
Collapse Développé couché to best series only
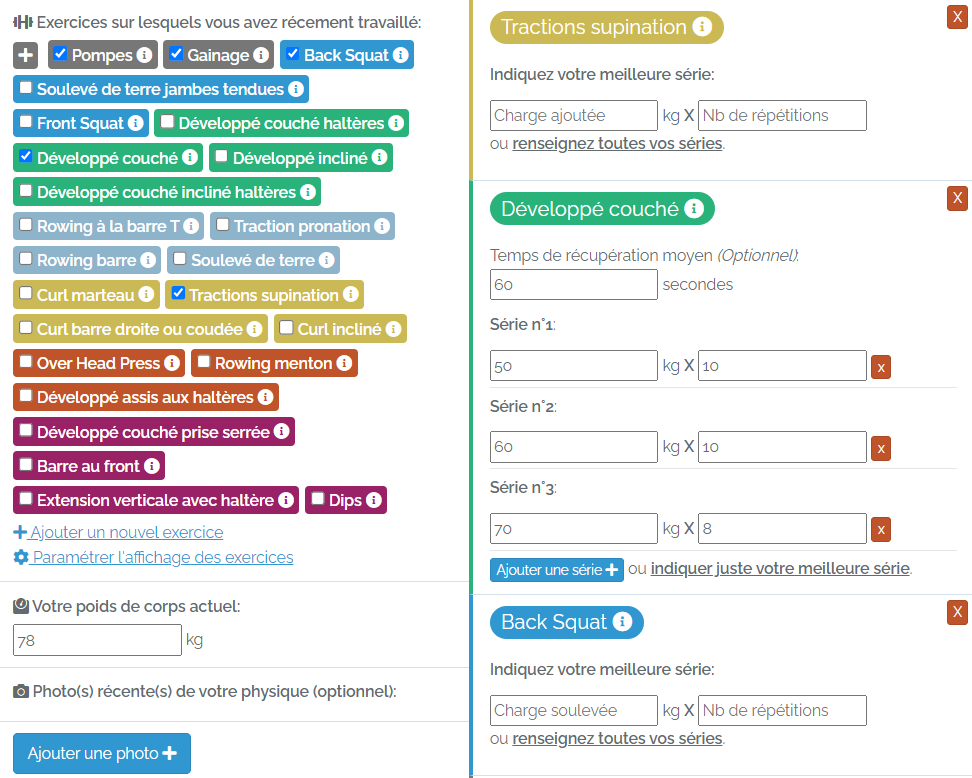[780, 568]
